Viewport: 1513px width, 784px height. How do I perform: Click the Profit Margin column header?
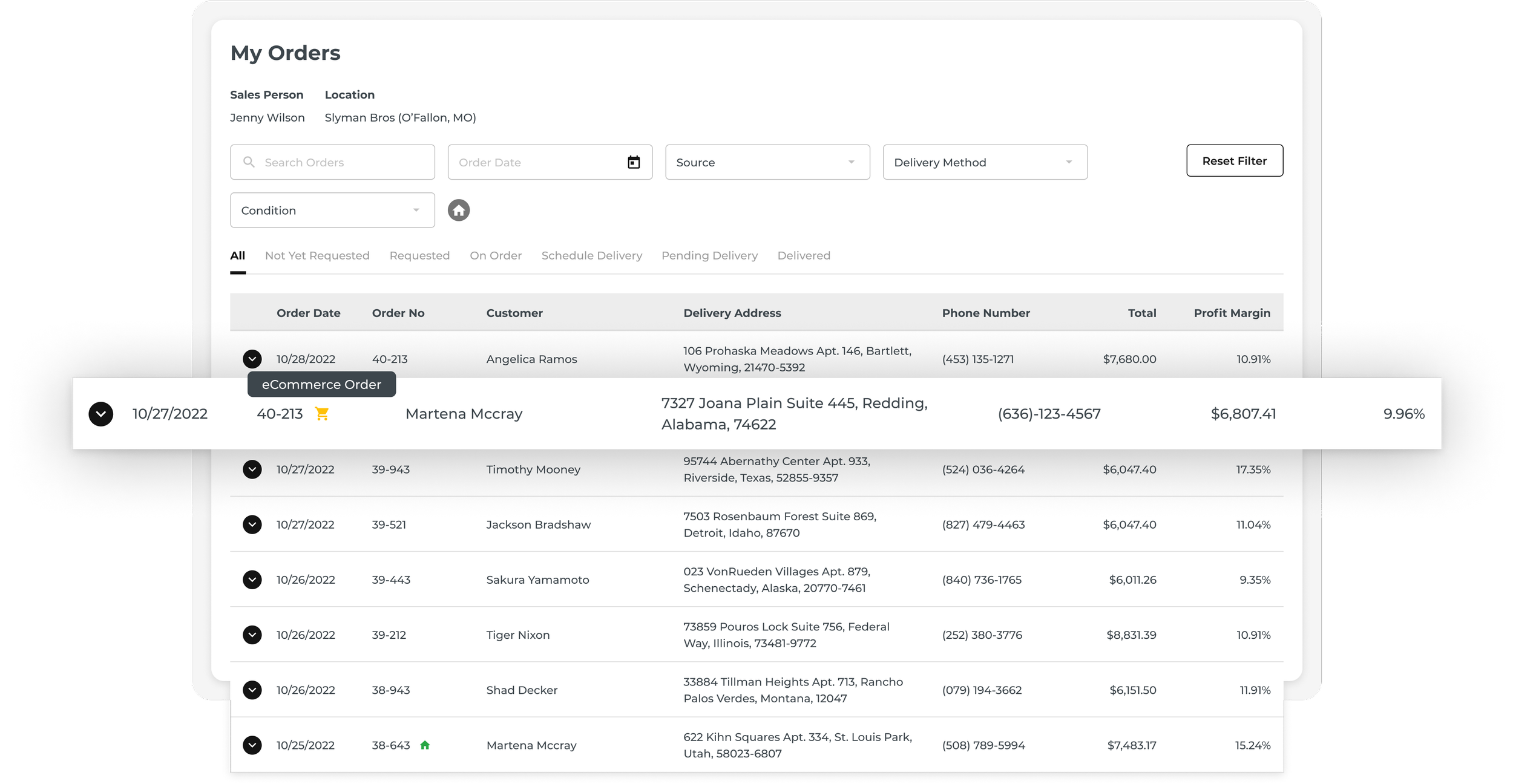1232,313
